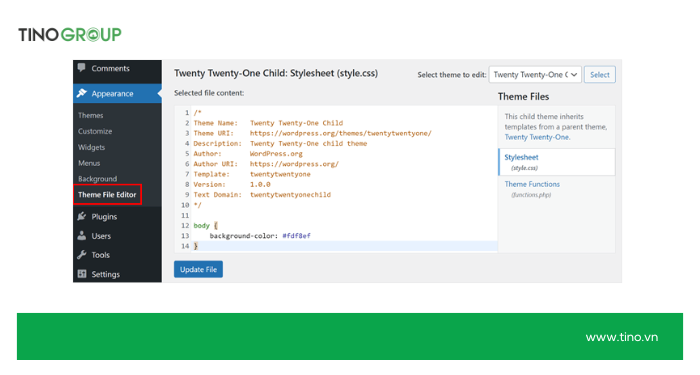
Task: Click the Template: twentytwentyone line
Action: point(252,174)
